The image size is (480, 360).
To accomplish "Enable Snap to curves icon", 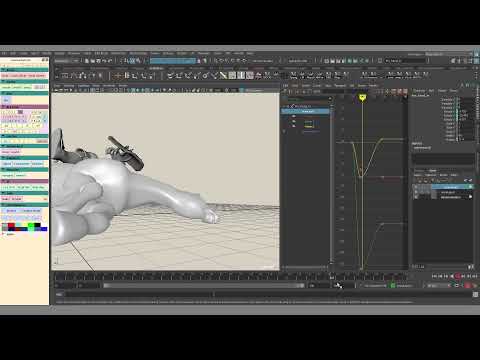I will [222, 61].
